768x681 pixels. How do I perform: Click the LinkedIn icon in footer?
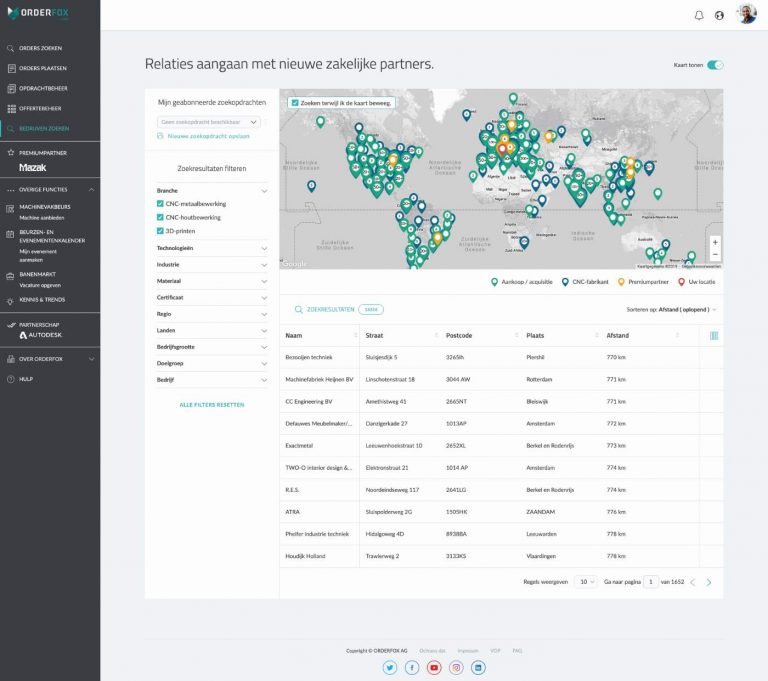[478, 667]
